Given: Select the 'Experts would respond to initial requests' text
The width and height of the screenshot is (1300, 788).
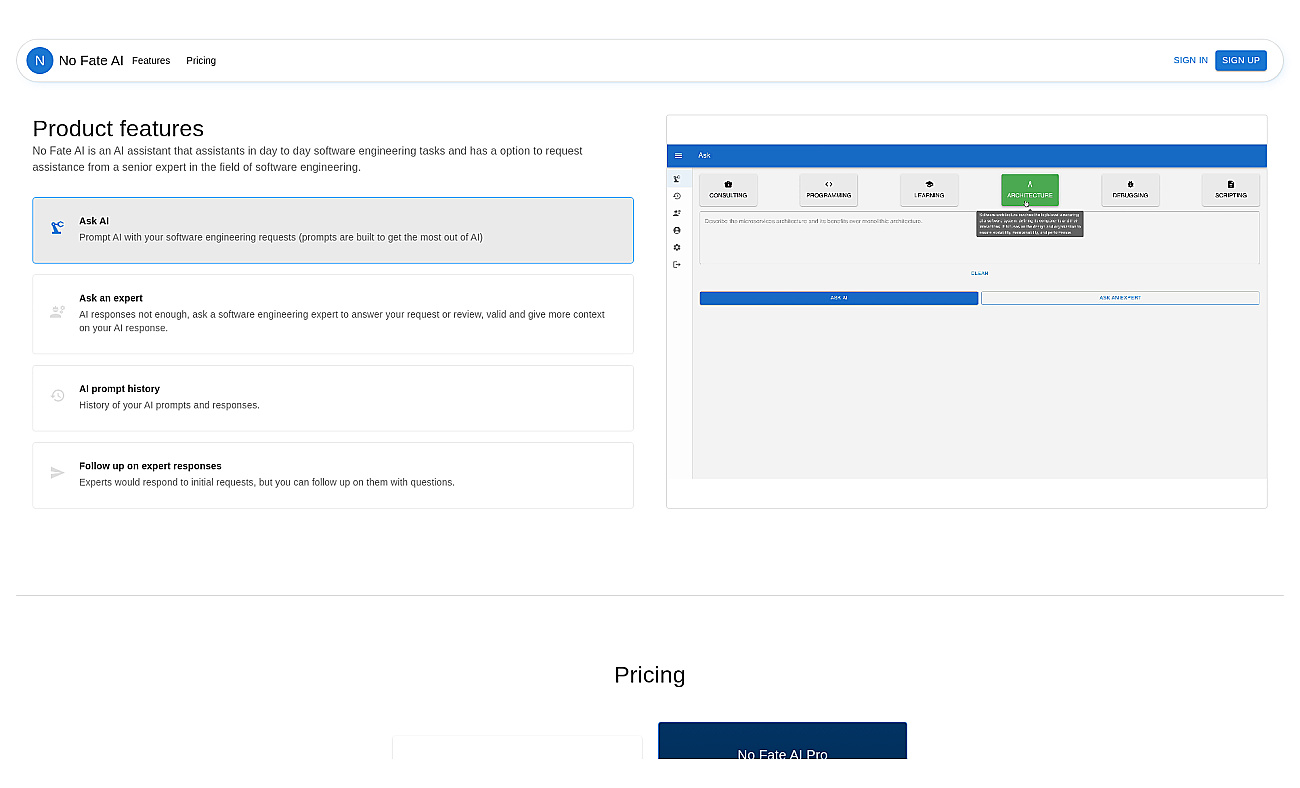Looking at the screenshot, I should click(x=267, y=482).
